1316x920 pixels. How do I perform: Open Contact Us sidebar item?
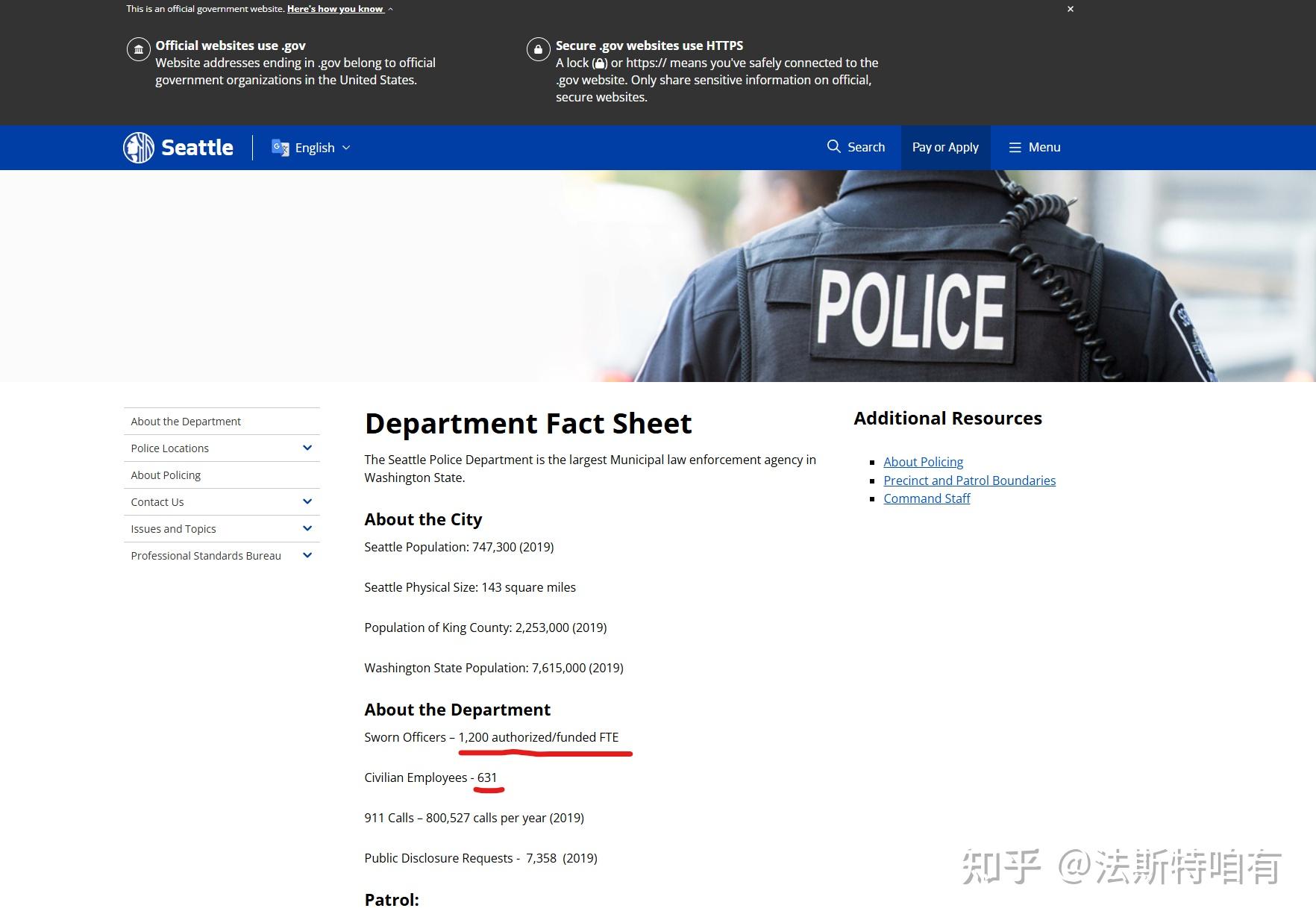pyautogui.click(x=157, y=502)
